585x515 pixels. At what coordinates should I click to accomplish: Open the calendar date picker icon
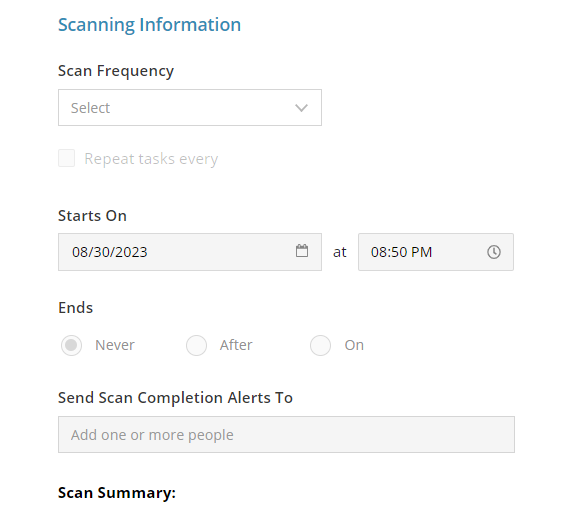tap(302, 251)
